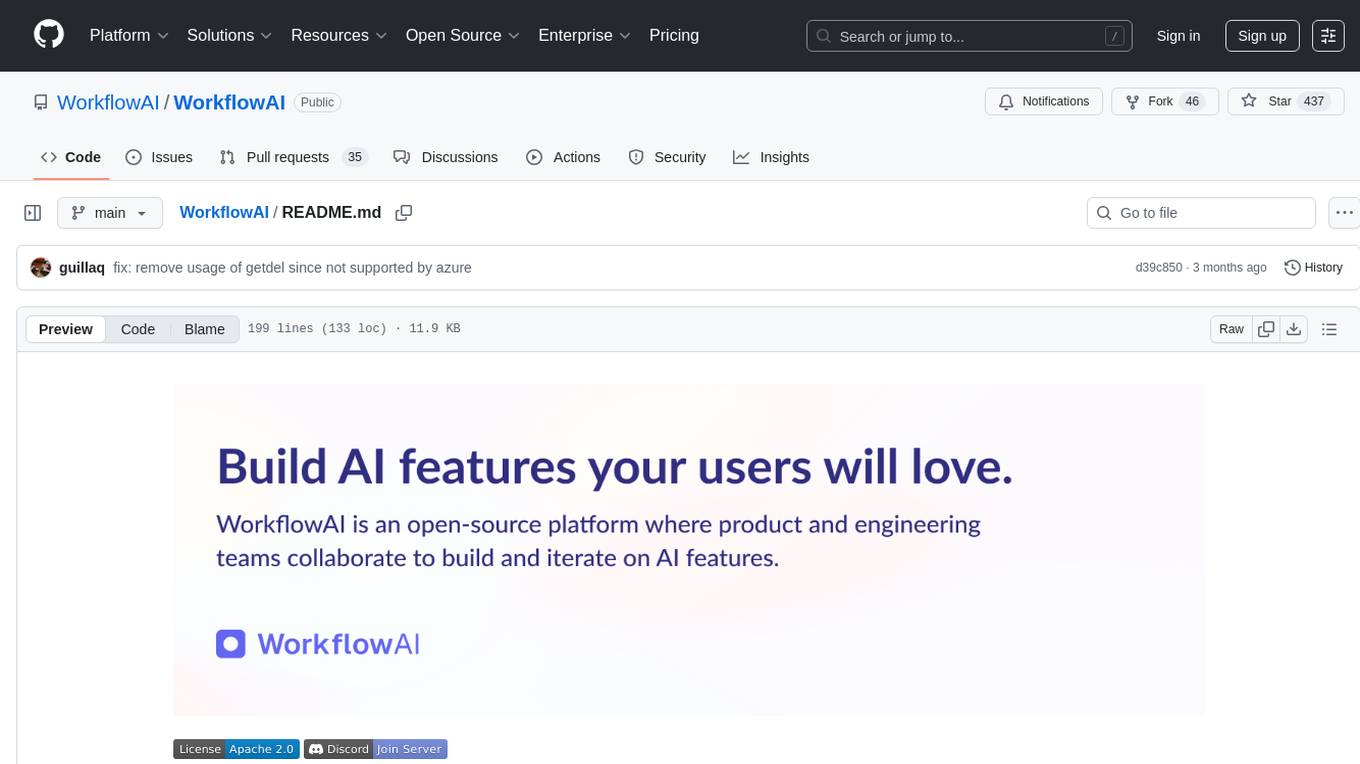Click the Sign up button
Screen dimensions: 1360x764
[x=1262, y=36]
